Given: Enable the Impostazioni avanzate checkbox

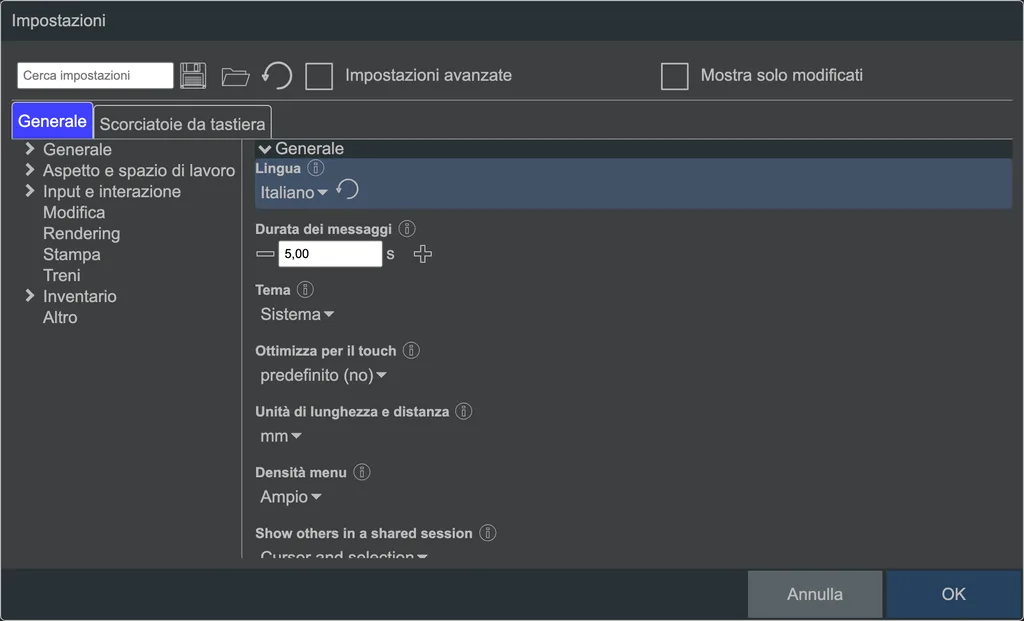Looking at the screenshot, I should pos(319,76).
